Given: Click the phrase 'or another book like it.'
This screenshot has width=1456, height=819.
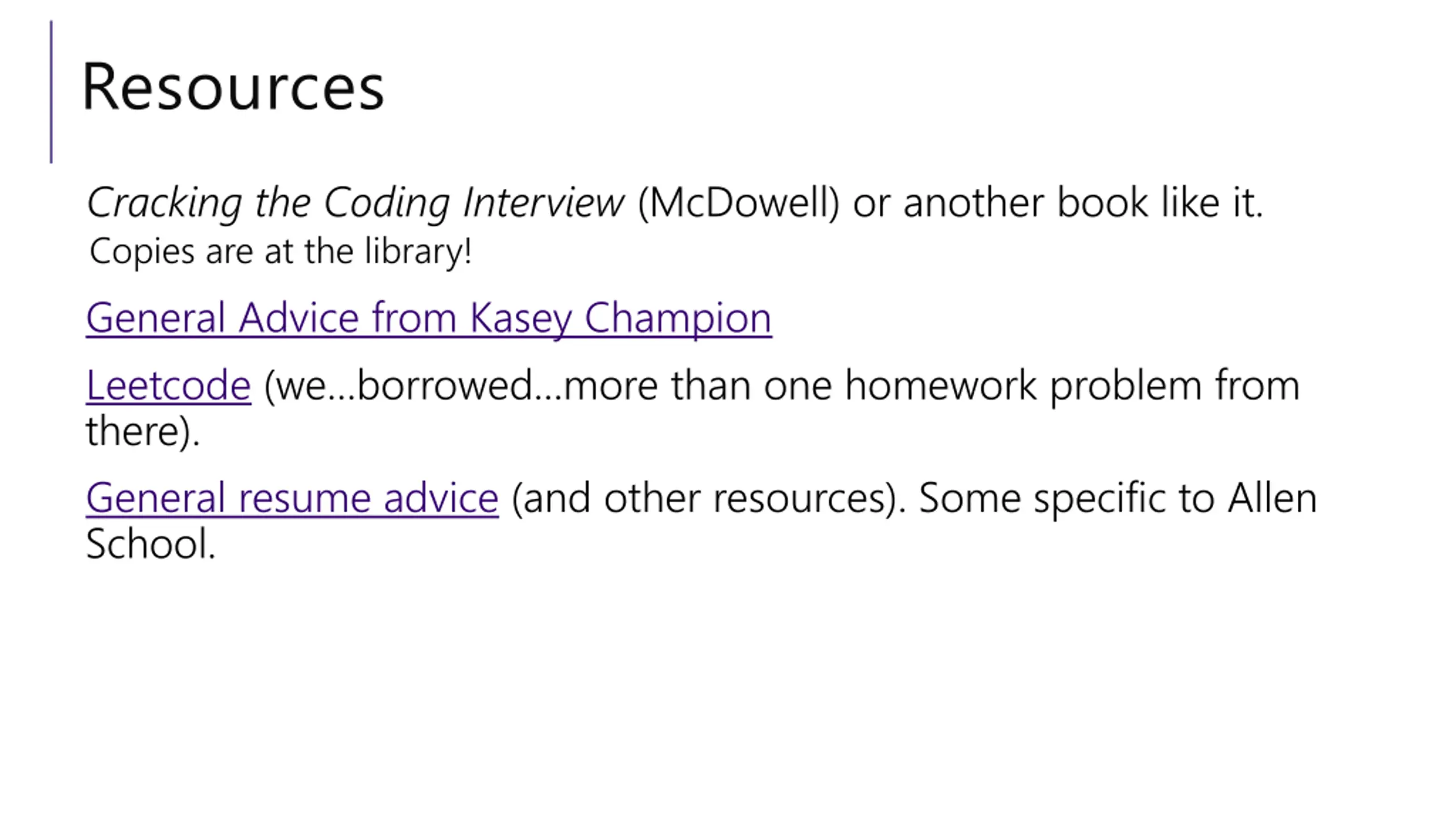Looking at the screenshot, I should (x=1058, y=202).
